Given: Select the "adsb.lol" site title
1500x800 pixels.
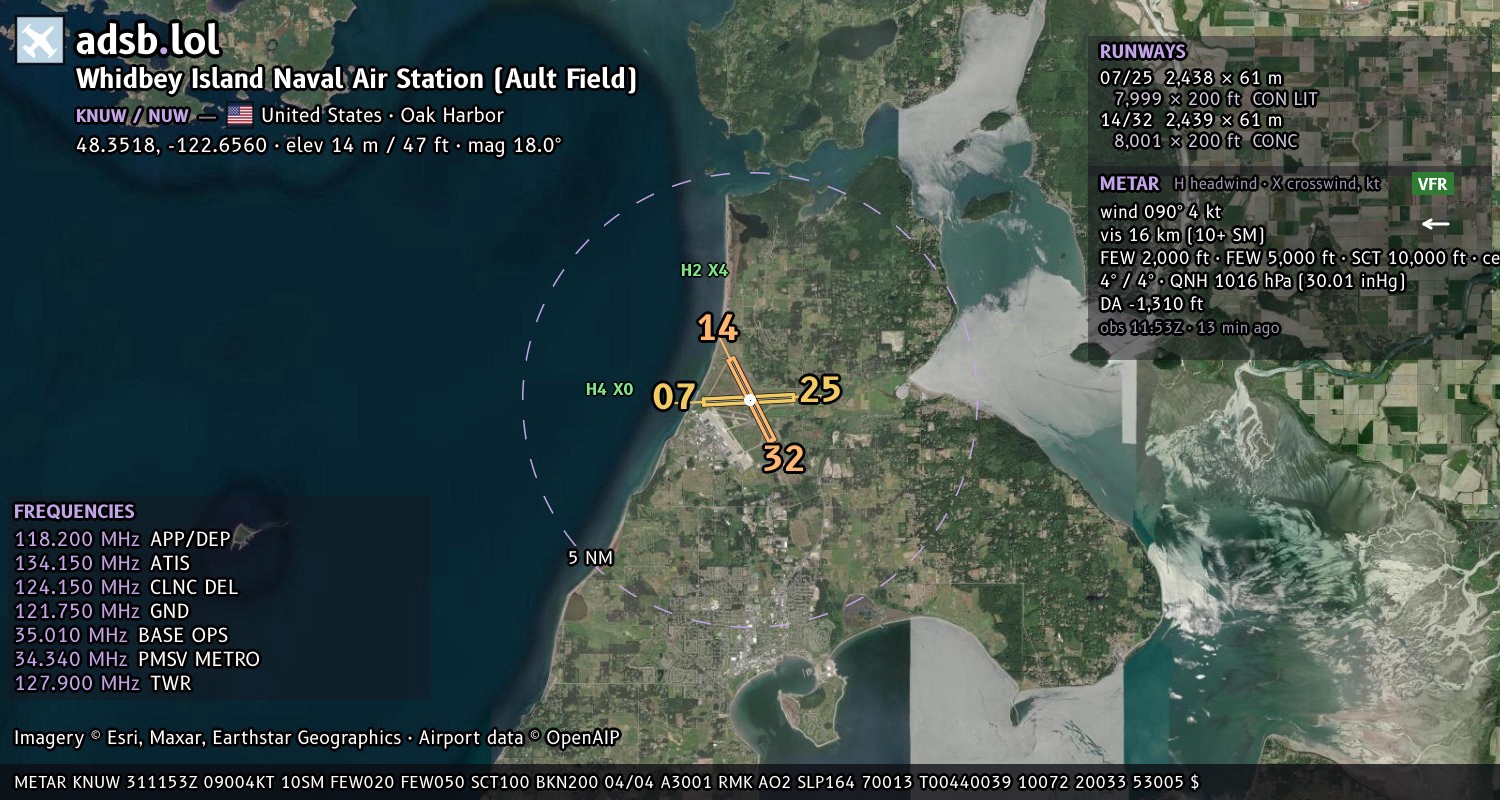Looking at the screenshot, I should [147, 41].
